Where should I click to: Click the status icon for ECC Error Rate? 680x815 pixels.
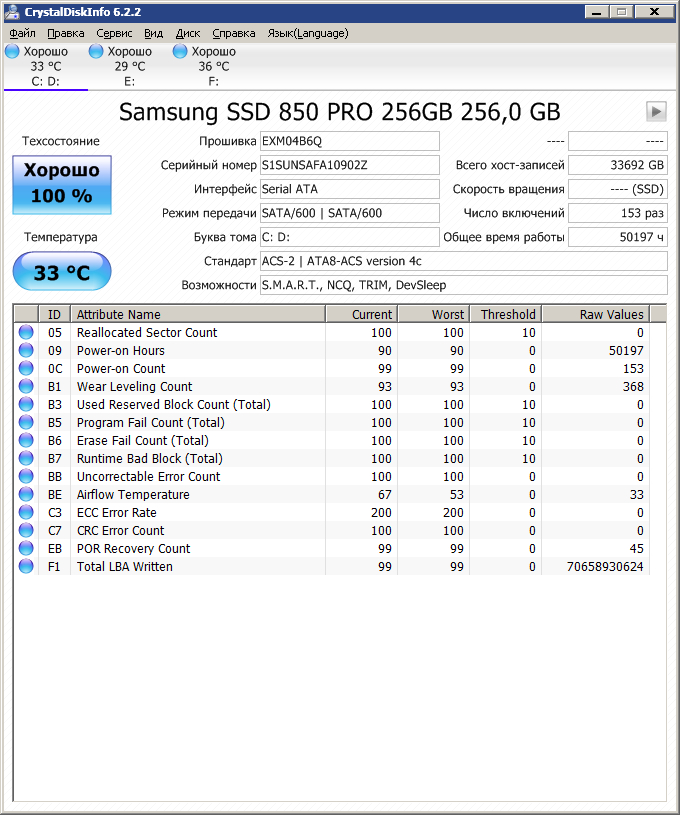[x=26, y=512]
